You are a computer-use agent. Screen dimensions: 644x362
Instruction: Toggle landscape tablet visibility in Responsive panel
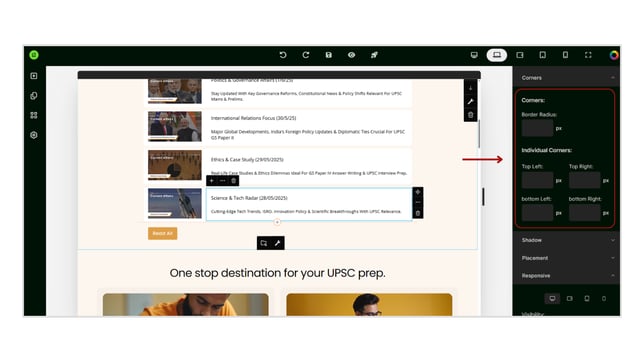coord(569,299)
